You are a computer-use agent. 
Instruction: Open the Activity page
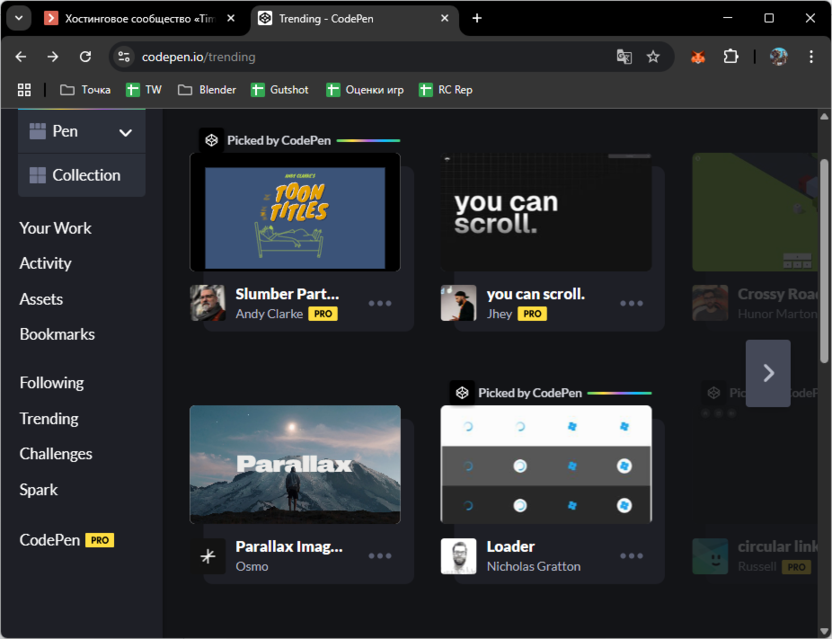pyautogui.click(x=45, y=263)
